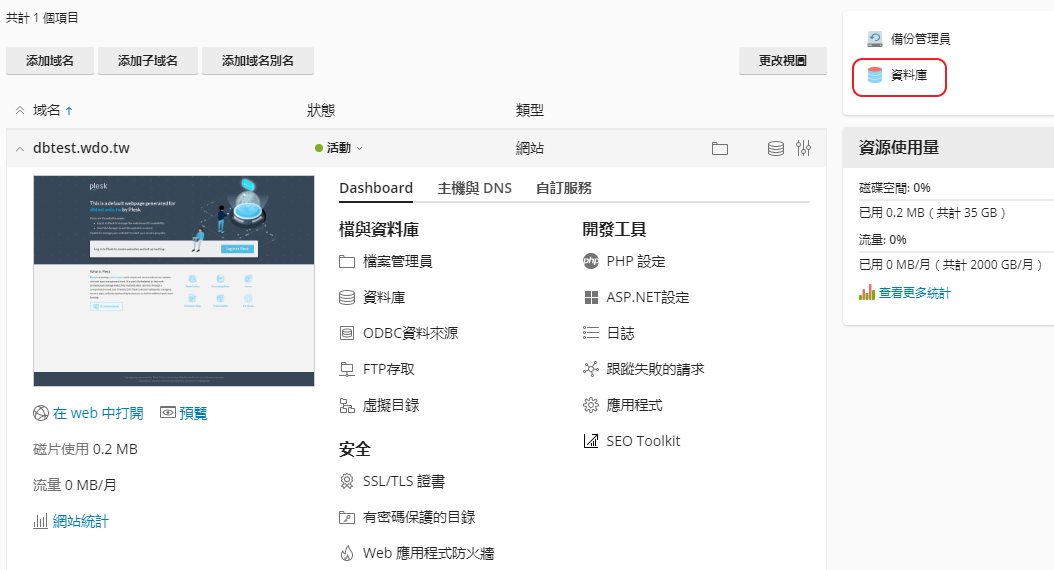Image resolution: width=1054 pixels, height=570 pixels.
Task: Click the database icon in domain row
Action: [775, 149]
